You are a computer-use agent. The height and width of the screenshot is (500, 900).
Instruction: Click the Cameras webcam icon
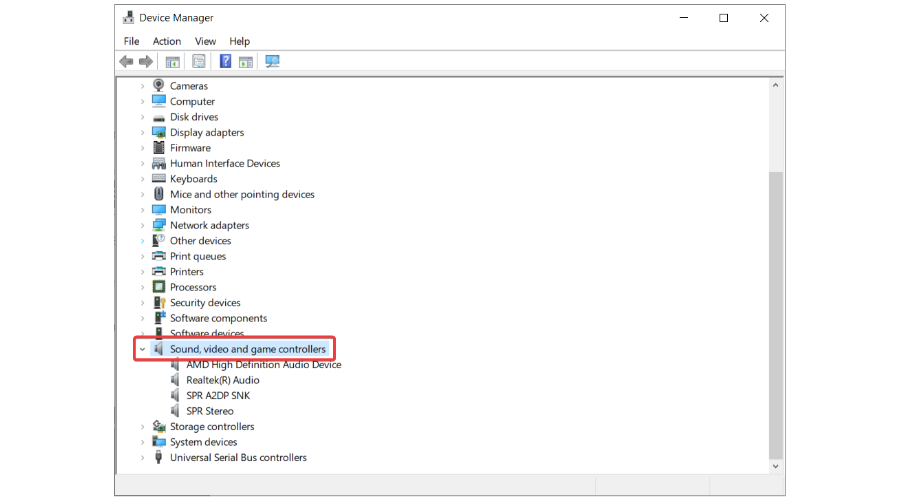158,86
